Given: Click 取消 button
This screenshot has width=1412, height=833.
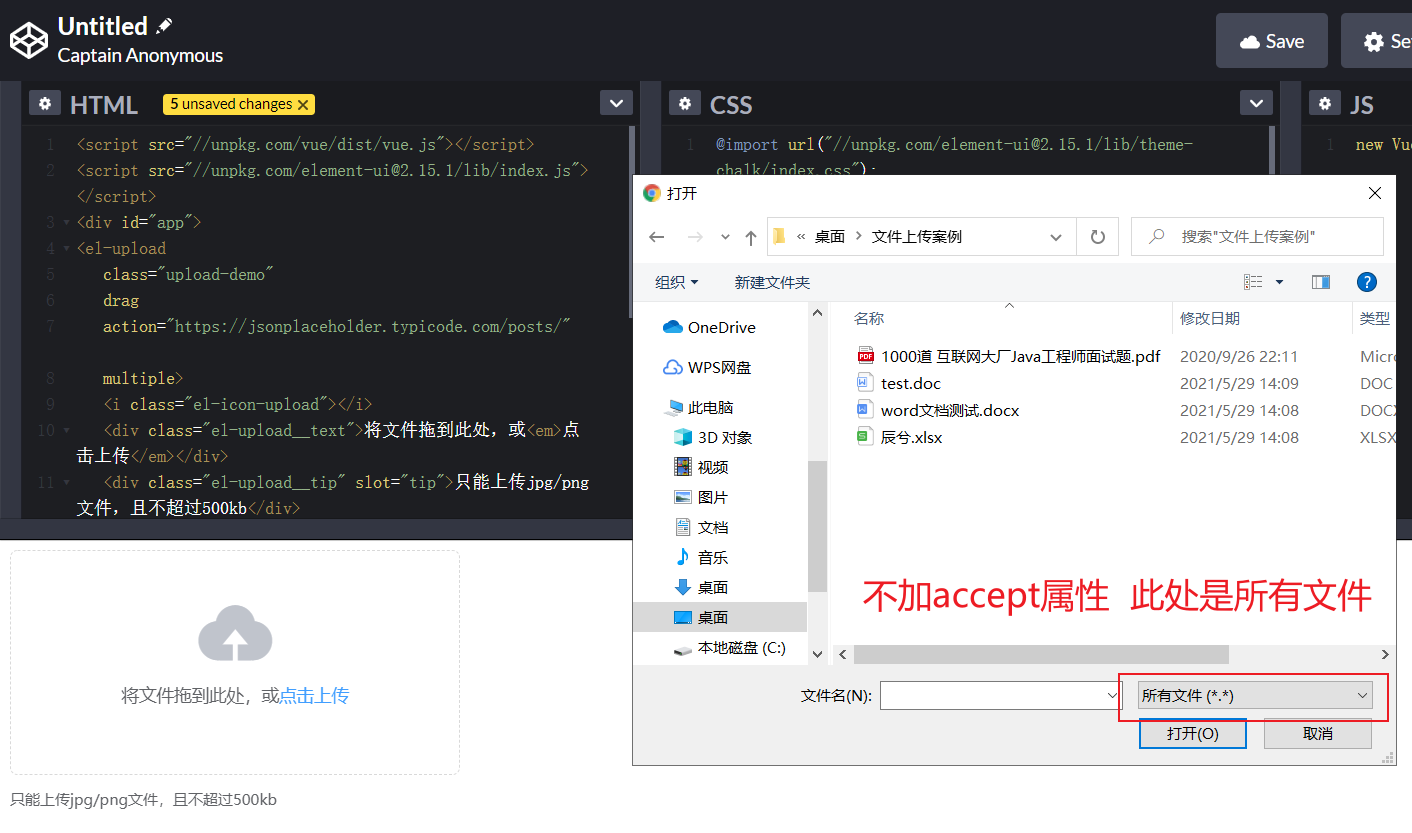Looking at the screenshot, I should pyautogui.click(x=1318, y=733).
